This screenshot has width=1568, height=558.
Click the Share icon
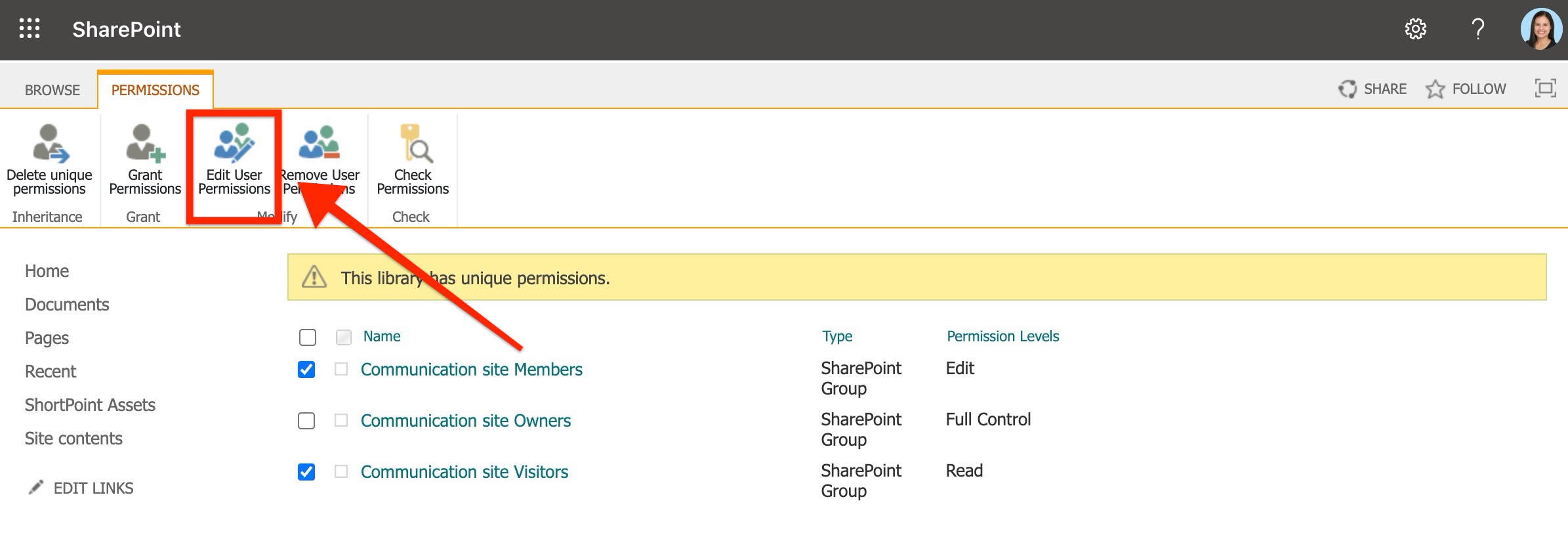click(x=1348, y=89)
